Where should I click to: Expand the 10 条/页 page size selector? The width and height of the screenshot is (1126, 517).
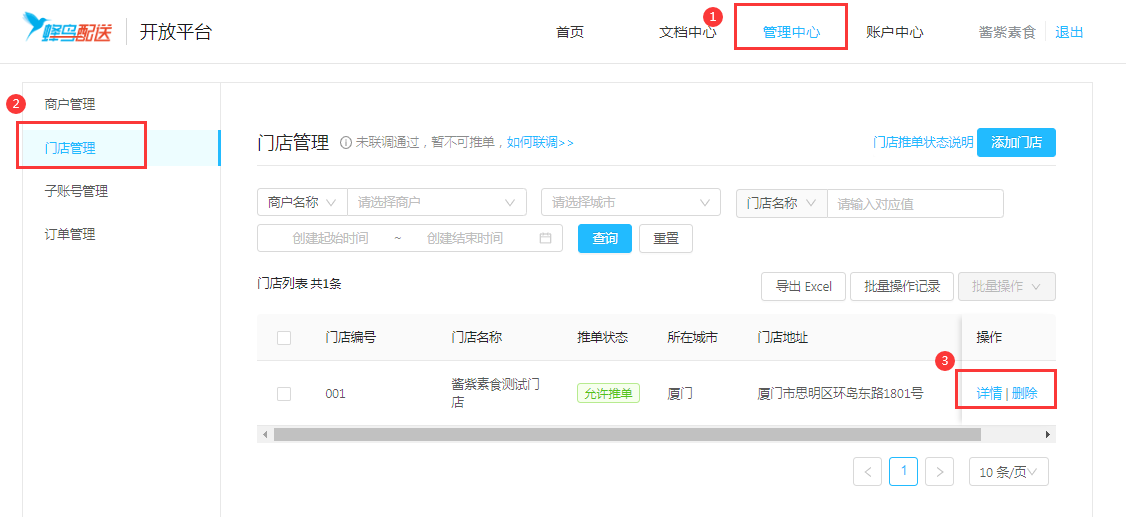pyautogui.click(x=1008, y=472)
